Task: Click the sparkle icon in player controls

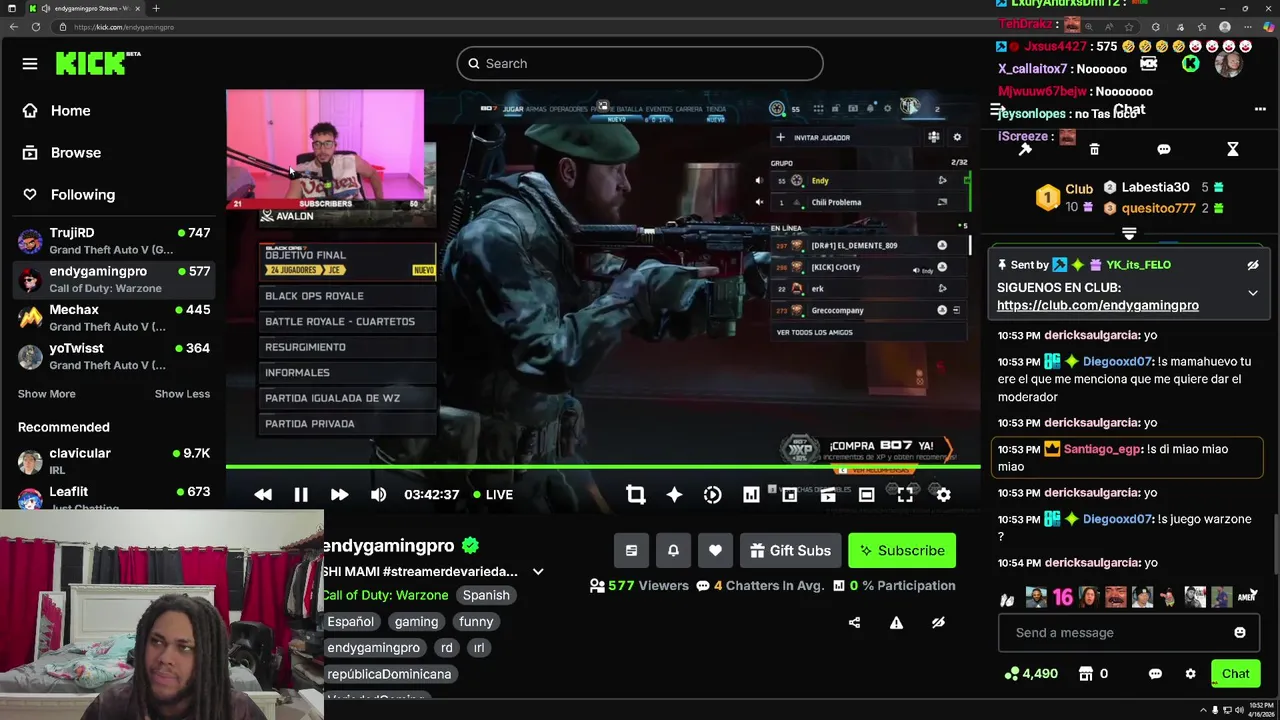Action: [674, 495]
